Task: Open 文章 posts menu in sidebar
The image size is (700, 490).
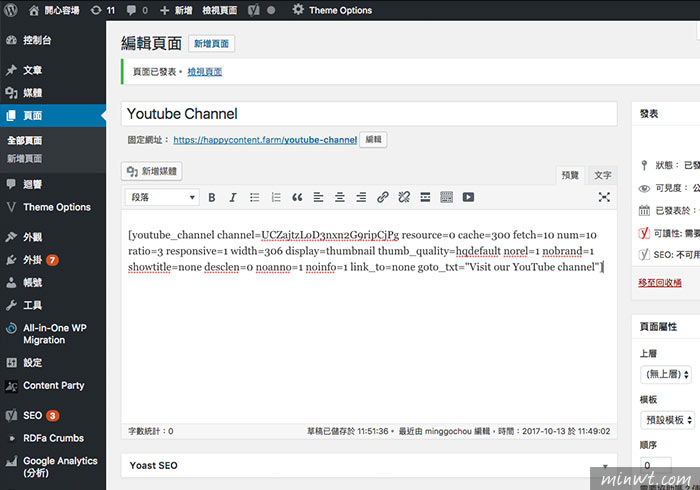Action: [x=53, y=70]
